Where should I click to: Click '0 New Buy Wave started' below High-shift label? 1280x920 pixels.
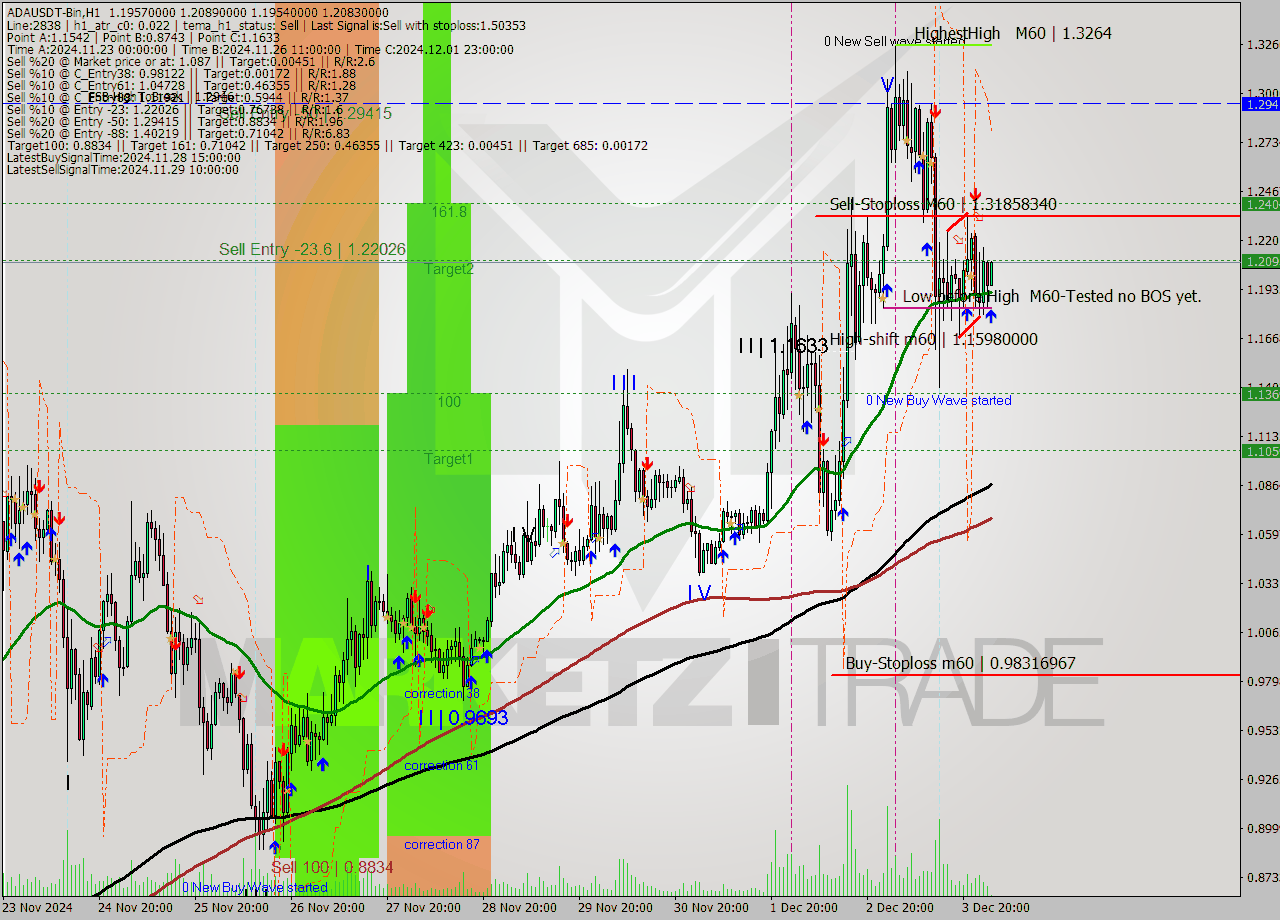tap(938, 400)
